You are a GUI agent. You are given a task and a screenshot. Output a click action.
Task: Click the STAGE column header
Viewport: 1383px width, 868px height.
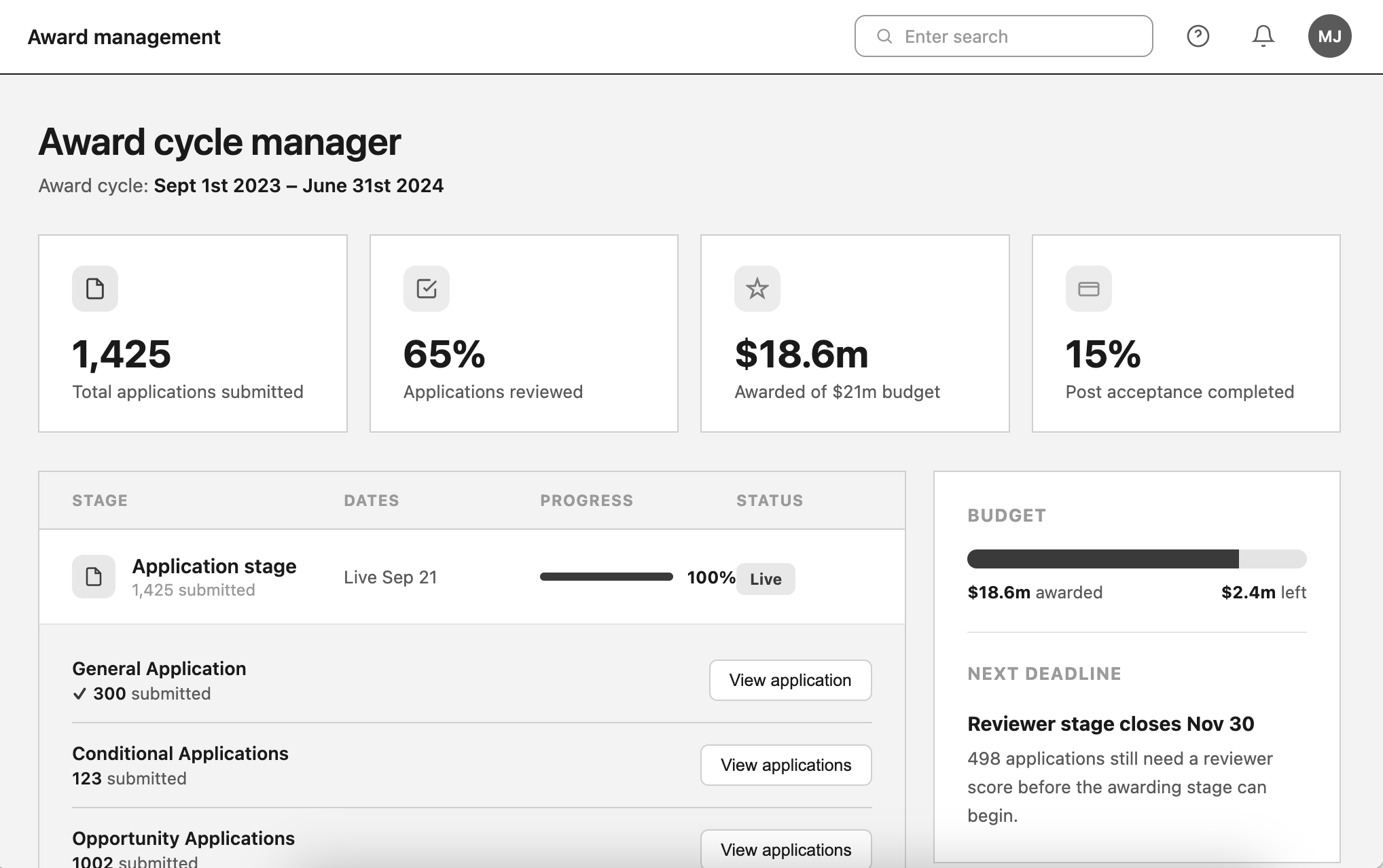(x=100, y=501)
